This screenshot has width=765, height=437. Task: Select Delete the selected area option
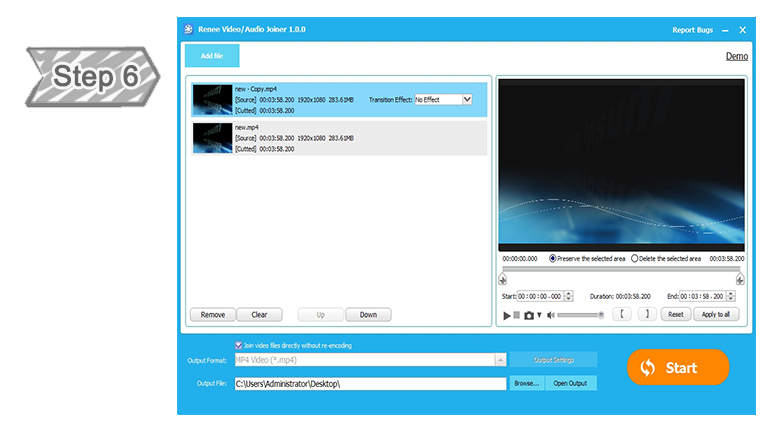[x=635, y=258]
